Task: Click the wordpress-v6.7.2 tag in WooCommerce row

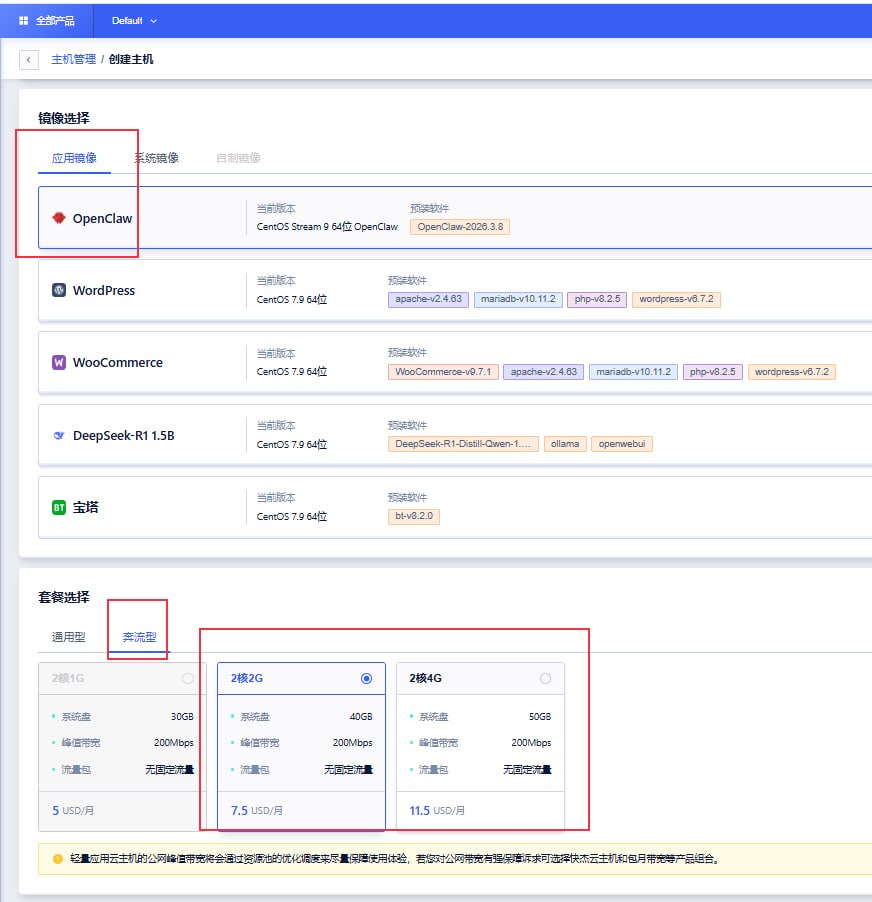Action: [791, 372]
